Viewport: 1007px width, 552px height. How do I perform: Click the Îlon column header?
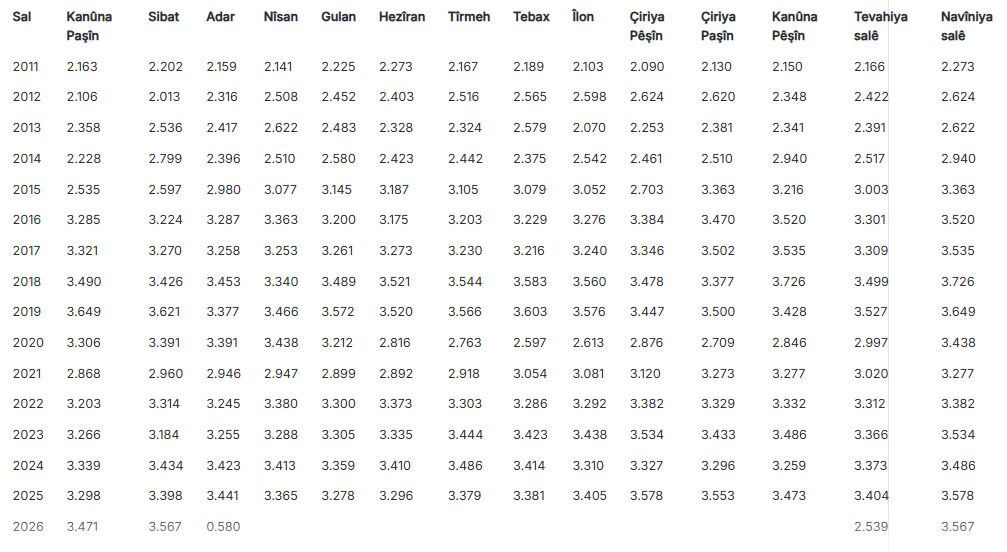tap(582, 17)
